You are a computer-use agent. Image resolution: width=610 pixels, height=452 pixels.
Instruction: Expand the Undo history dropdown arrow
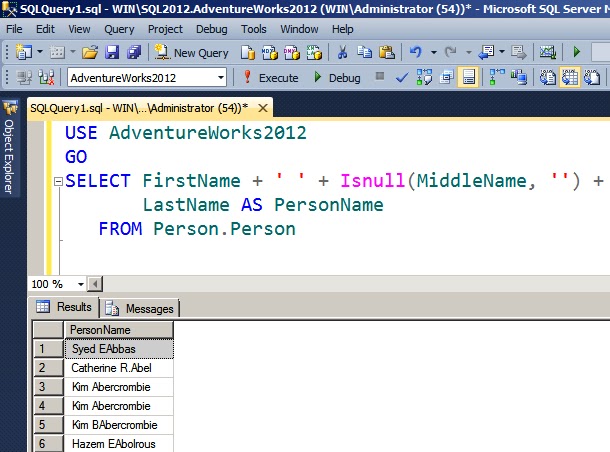(x=433, y=52)
